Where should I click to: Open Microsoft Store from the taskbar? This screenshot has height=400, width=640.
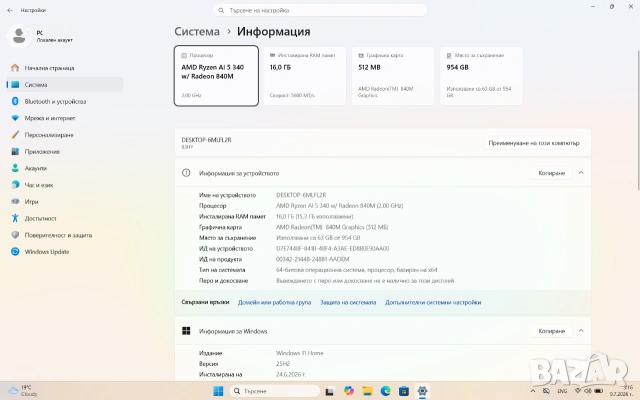coord(404,391)
